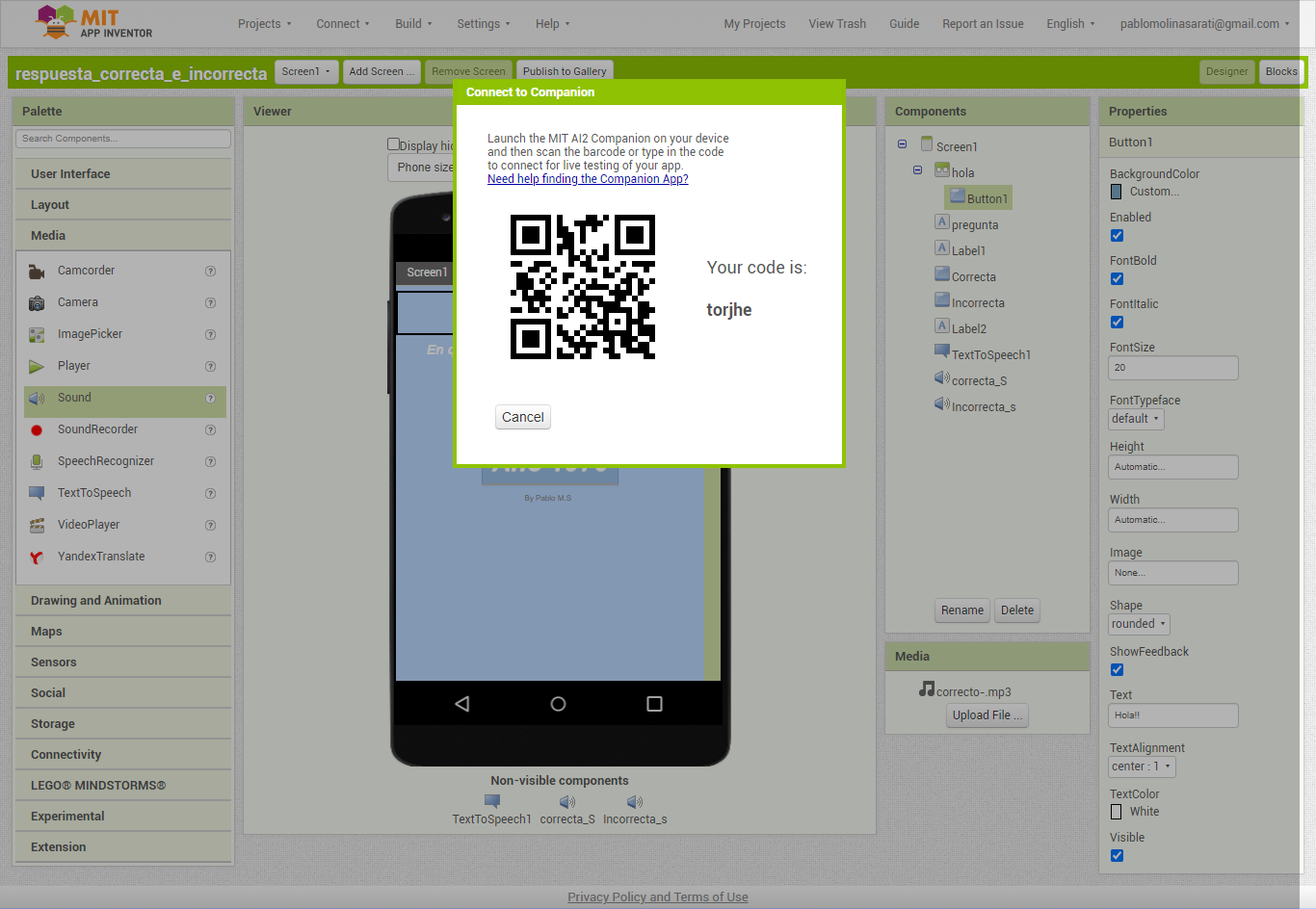Click the FontSize input field
Viewport: 1316px width, 909px height.
[x=1173, y=368]
